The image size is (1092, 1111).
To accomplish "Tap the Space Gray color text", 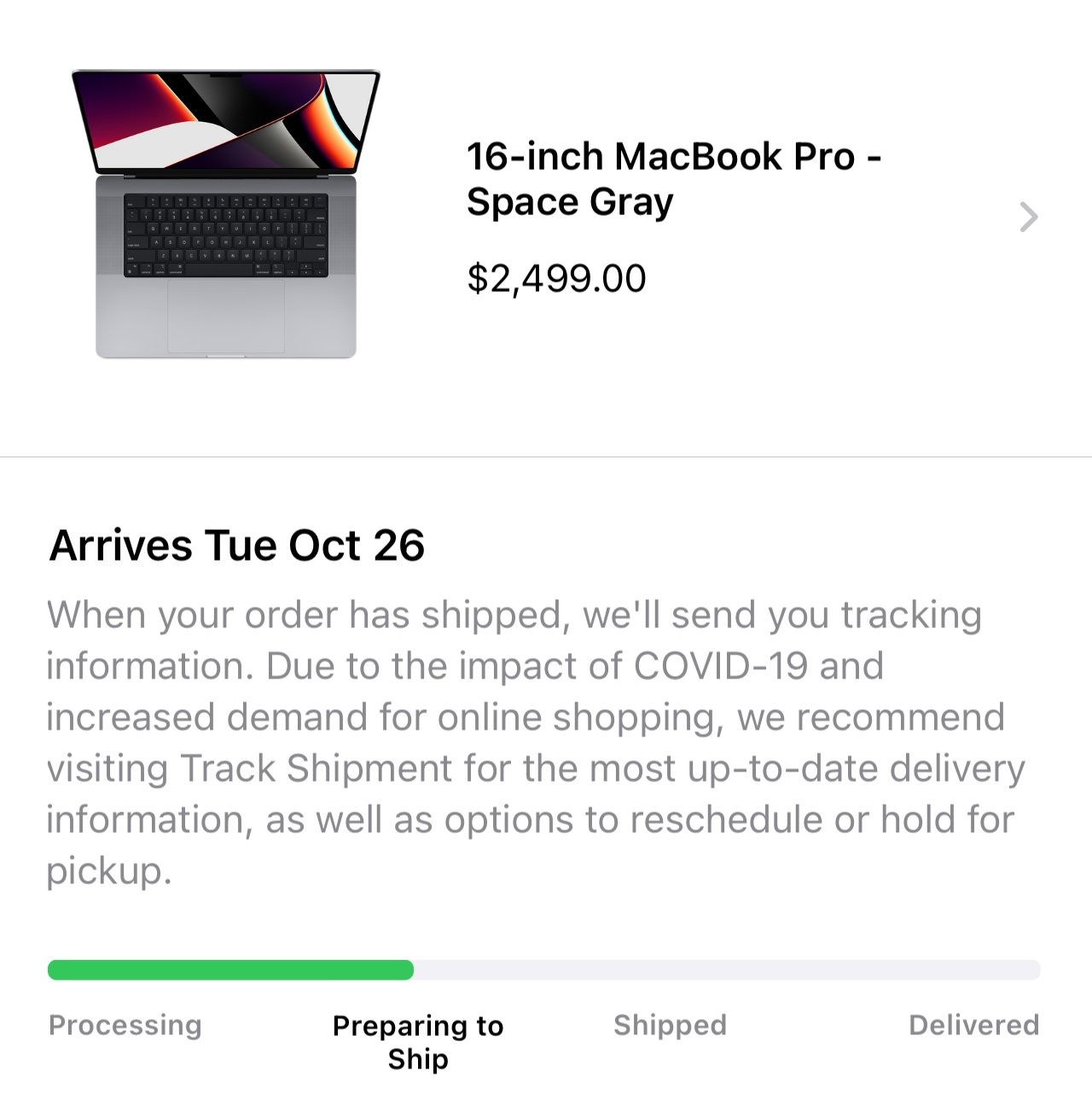I will pos(570,203).
